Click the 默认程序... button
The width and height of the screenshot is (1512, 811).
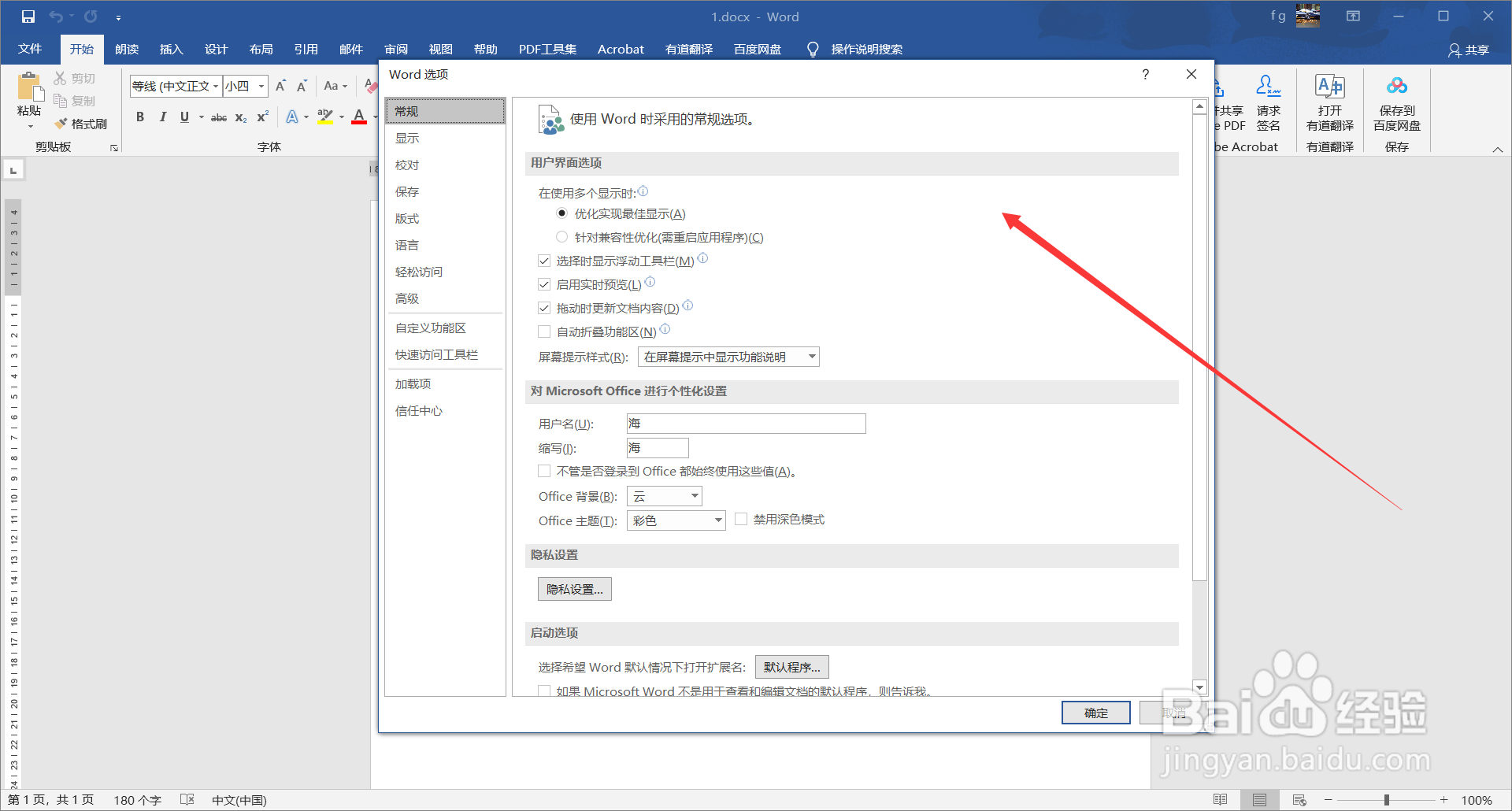click(x=791, y=667)
